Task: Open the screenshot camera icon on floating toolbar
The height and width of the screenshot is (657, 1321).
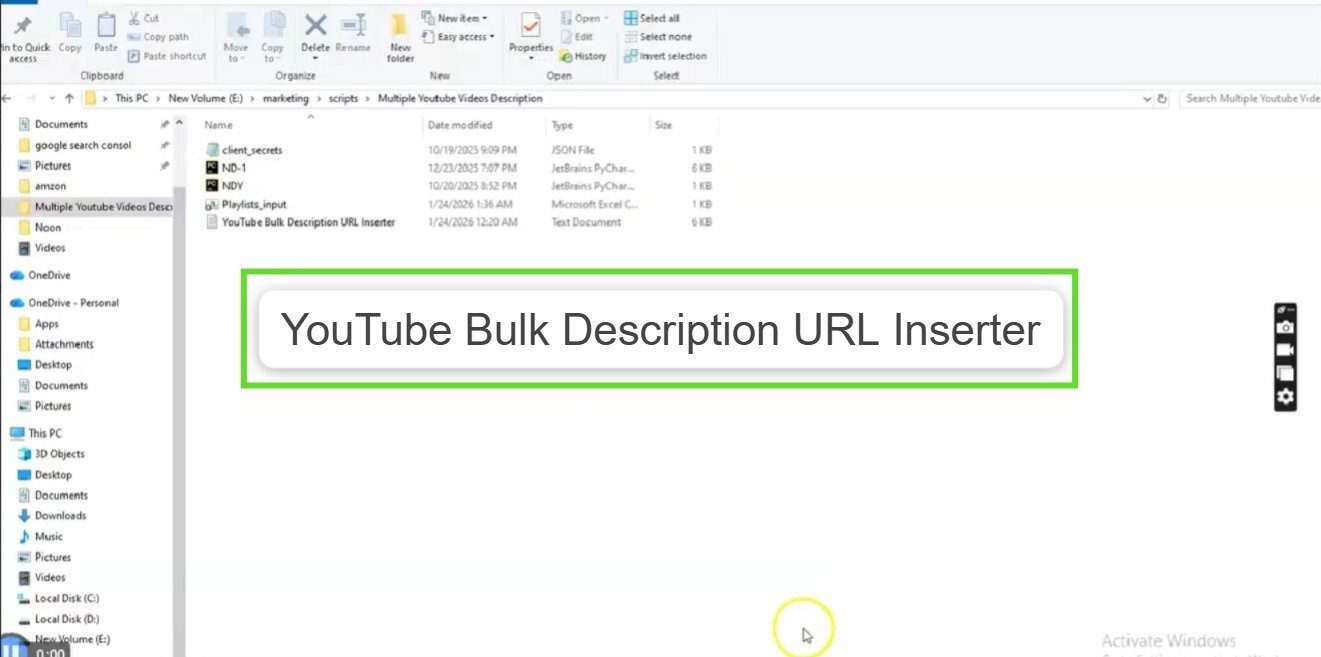Action: click(1284, 326)
